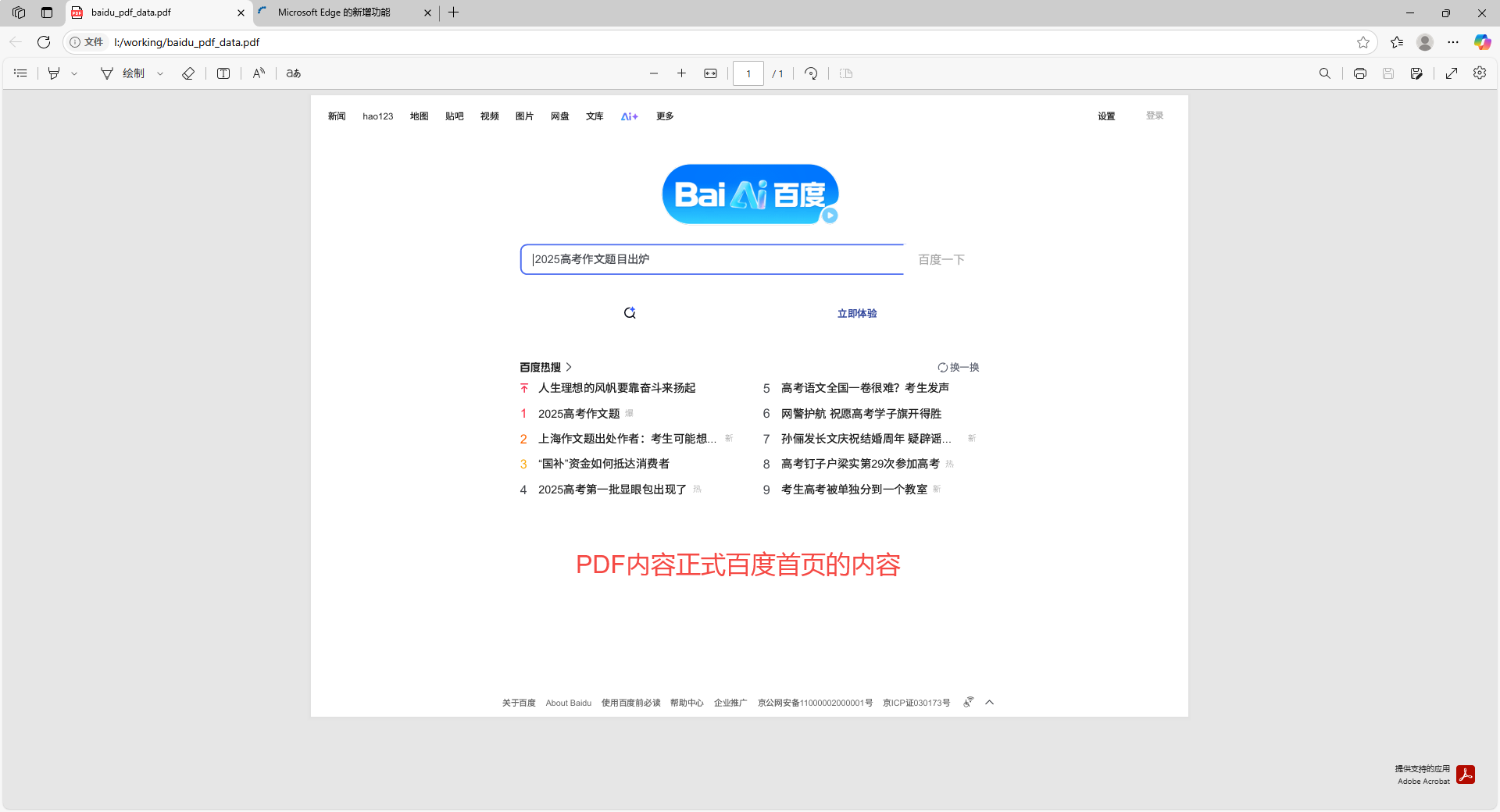Open the browser profile menu

pyautogui.click(x=1425, y=42)
